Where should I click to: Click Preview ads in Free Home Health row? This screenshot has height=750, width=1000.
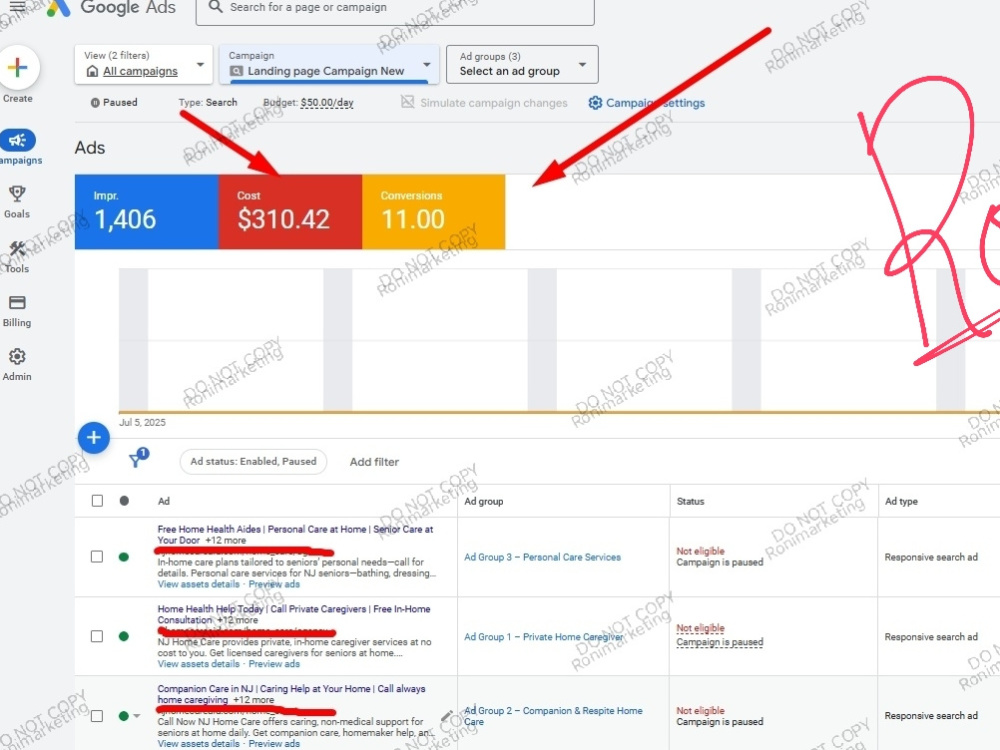tap(274, 584)
